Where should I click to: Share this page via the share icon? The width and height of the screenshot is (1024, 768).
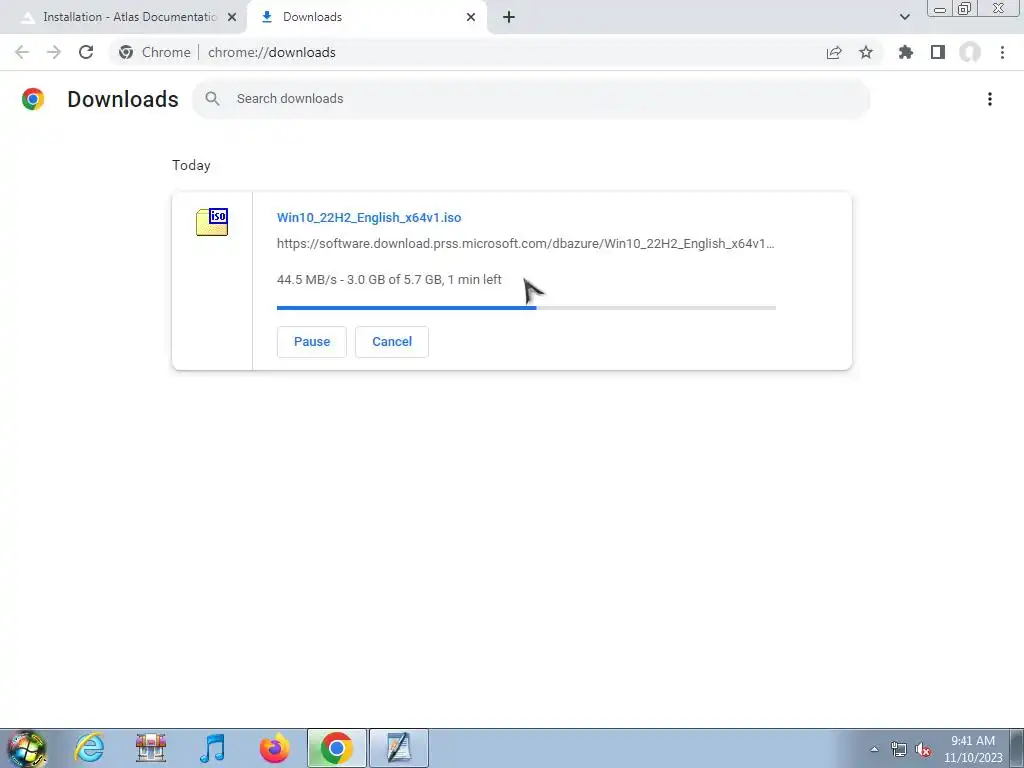pos(834,52)
